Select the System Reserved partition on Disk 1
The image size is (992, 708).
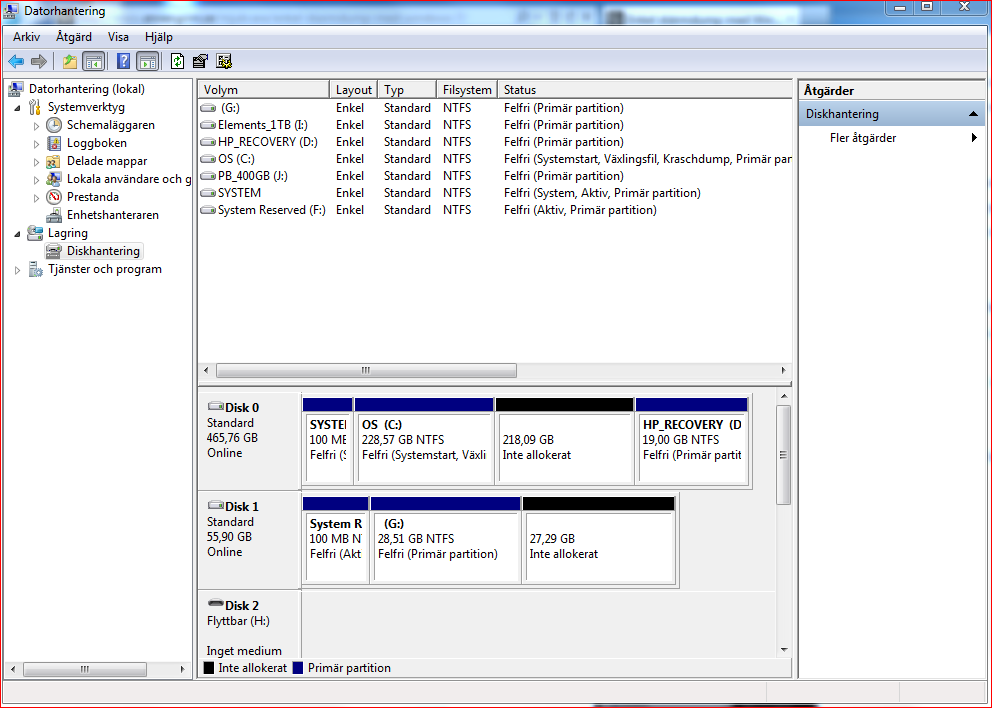point(336,541)
